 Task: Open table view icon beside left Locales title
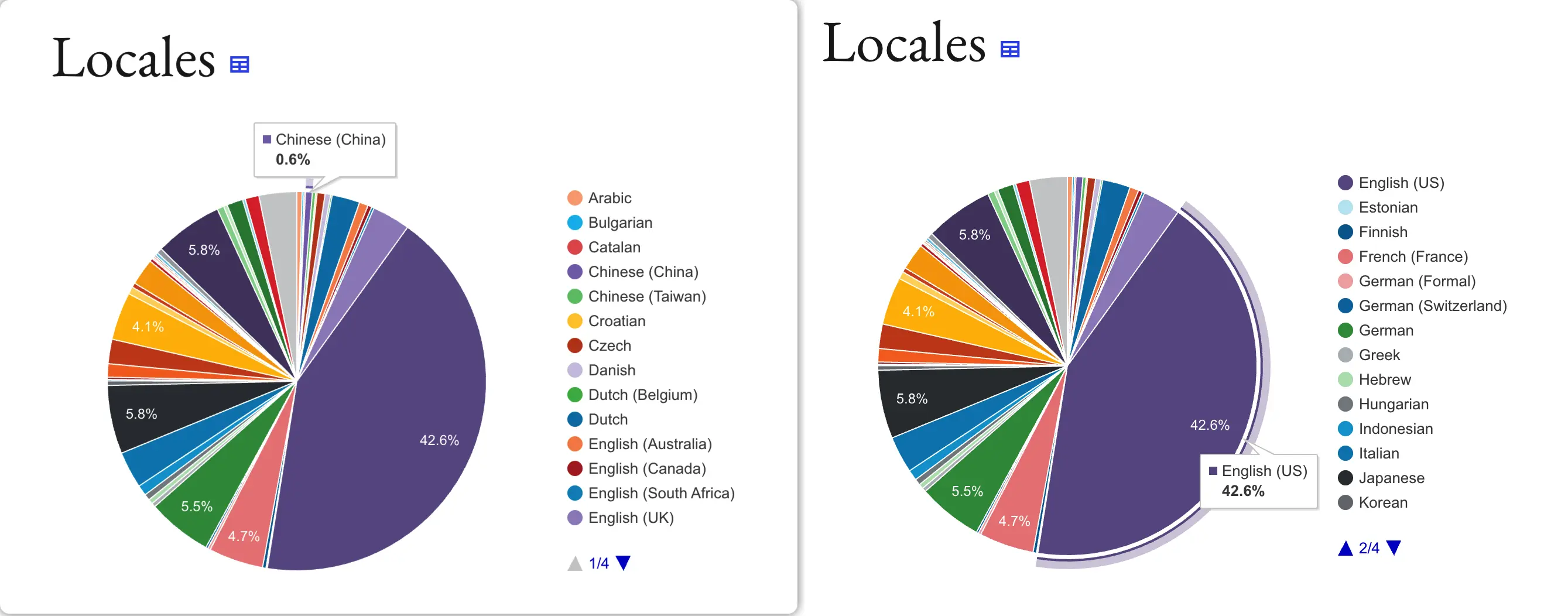[239, 64]
